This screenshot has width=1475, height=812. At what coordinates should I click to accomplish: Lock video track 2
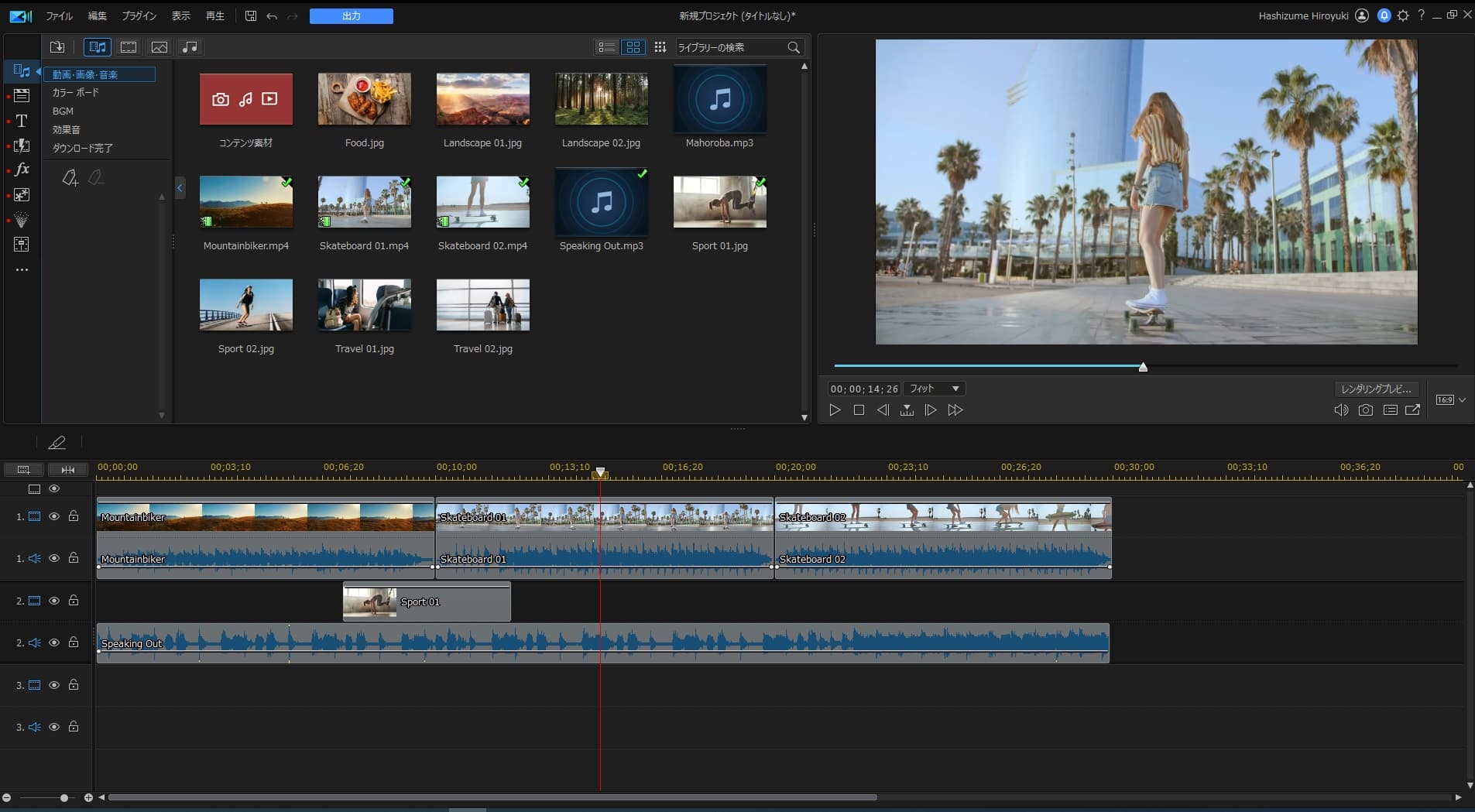tap(74, 601)
